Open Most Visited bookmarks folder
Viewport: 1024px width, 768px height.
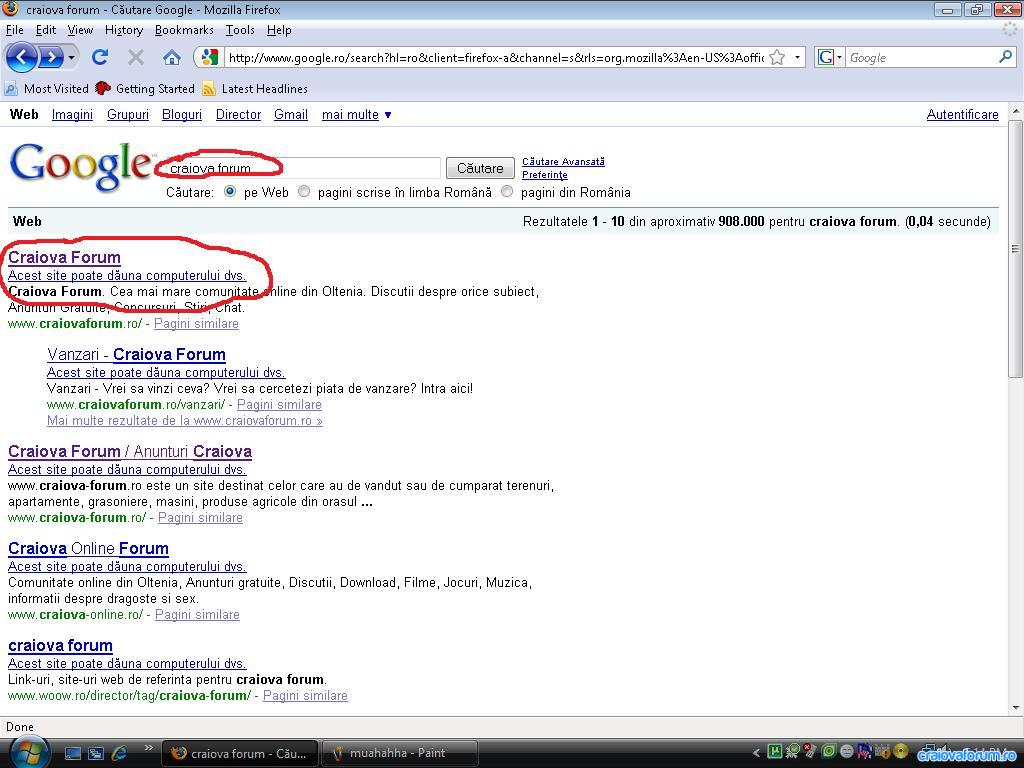pyautogui.click(x=46, y=88)
